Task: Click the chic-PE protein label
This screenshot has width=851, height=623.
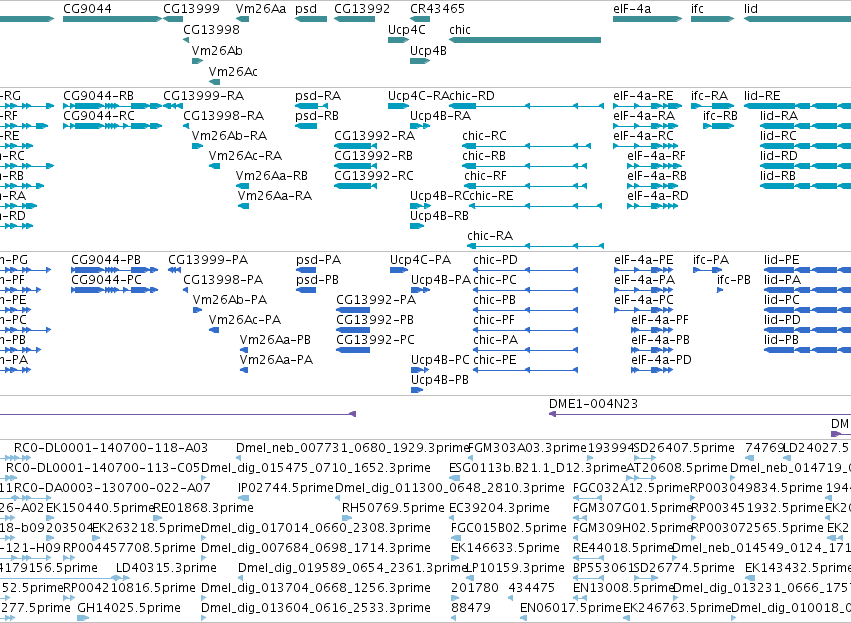Action: [x=494, y=360]
